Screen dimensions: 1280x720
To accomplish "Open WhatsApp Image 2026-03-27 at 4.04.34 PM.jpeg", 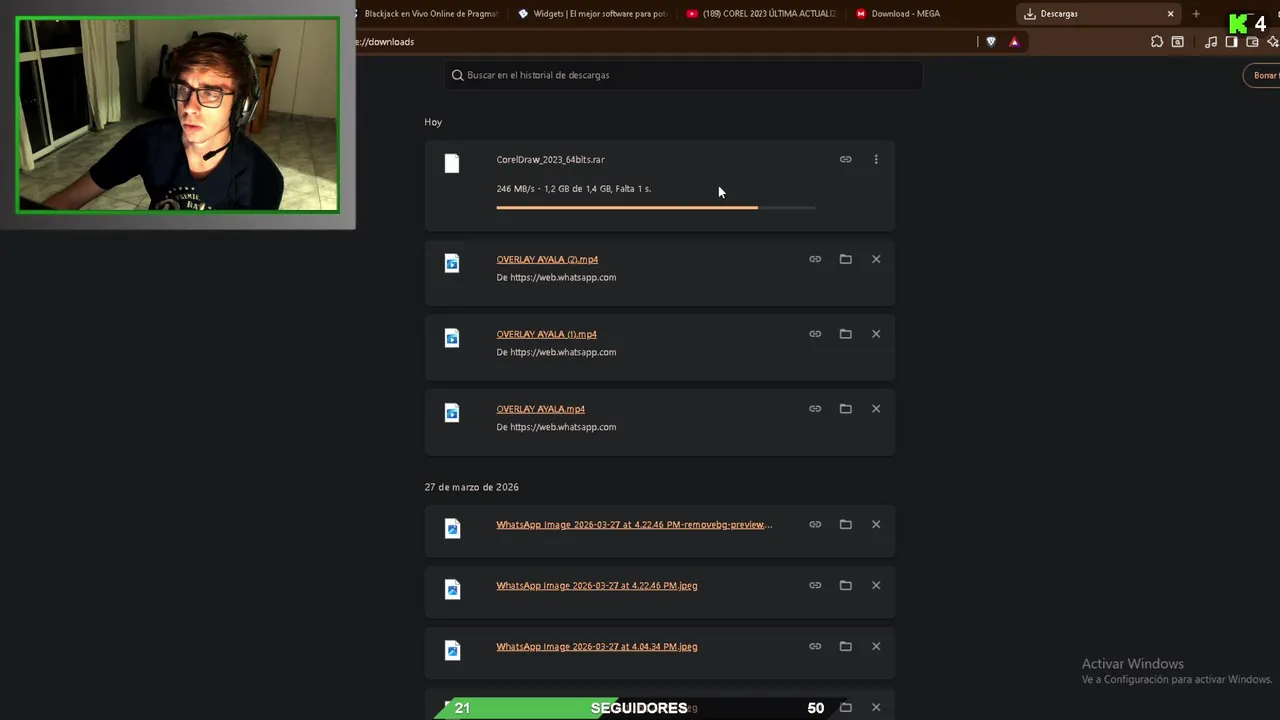I will pyautogui.click(x=597, y=646).
